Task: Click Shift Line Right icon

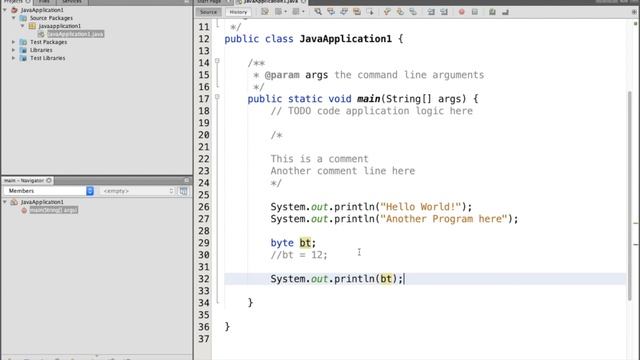Action: pyautogui.click(x=444, y=12)
